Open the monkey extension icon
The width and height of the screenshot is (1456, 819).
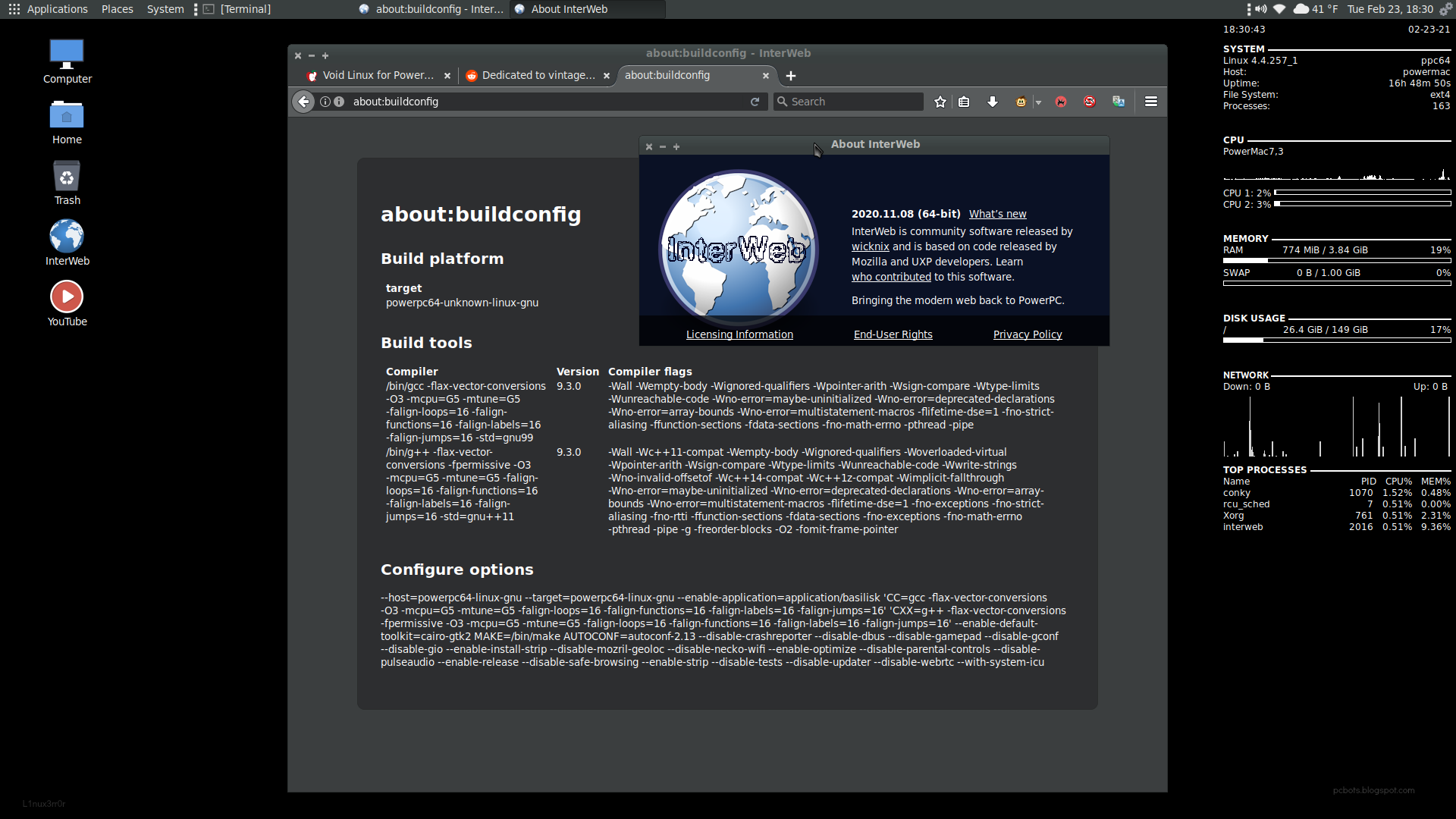coord(1021,102)
